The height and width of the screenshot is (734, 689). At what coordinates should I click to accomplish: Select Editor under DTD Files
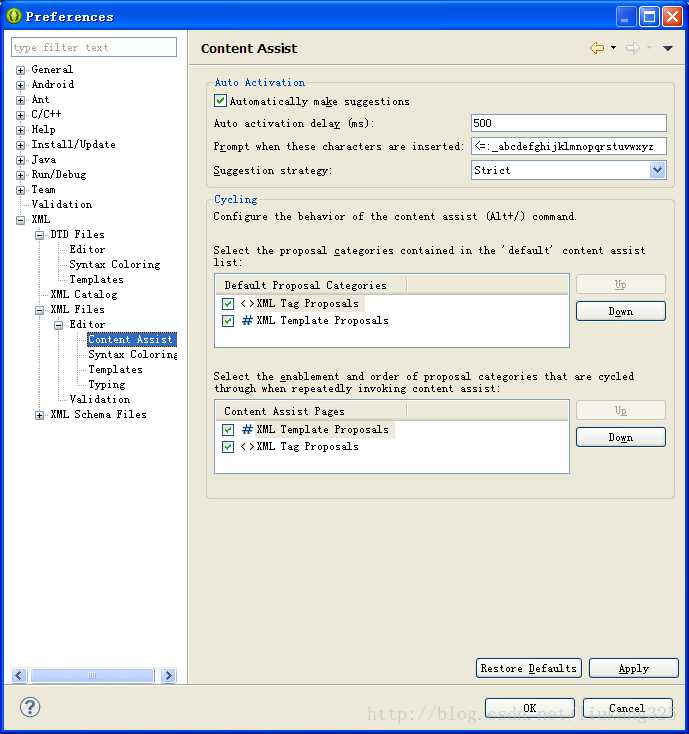point(87,250)
